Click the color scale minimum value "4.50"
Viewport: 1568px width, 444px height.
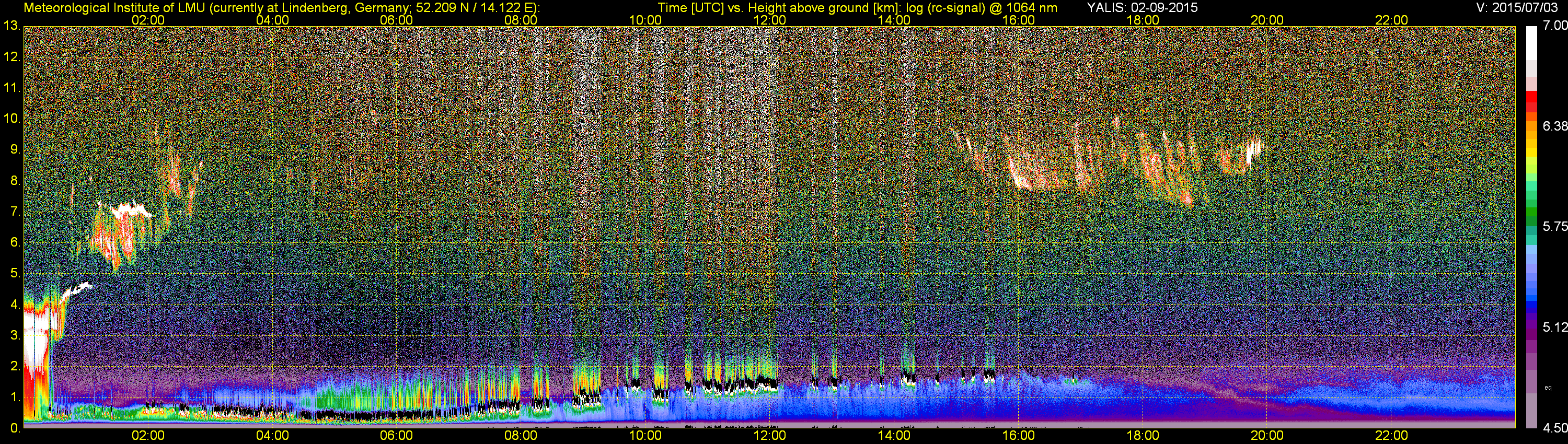tap(1554, 428)
